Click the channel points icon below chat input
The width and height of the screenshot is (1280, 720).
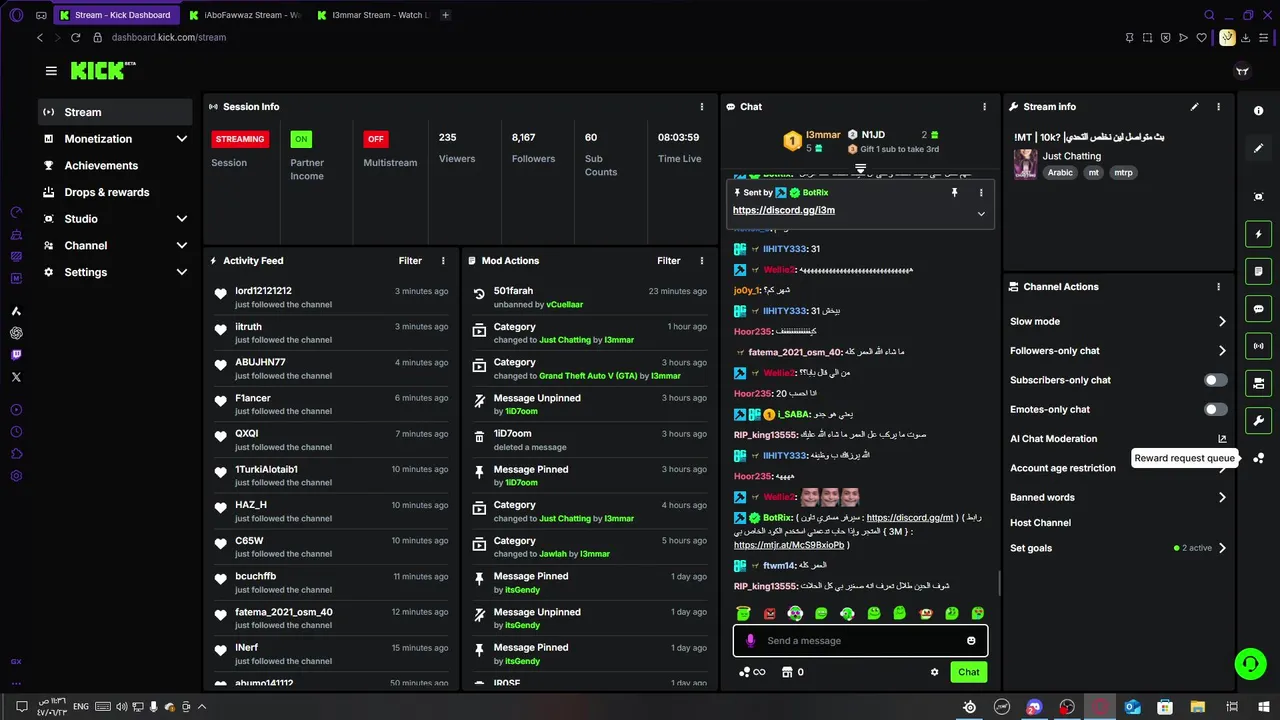744,672
